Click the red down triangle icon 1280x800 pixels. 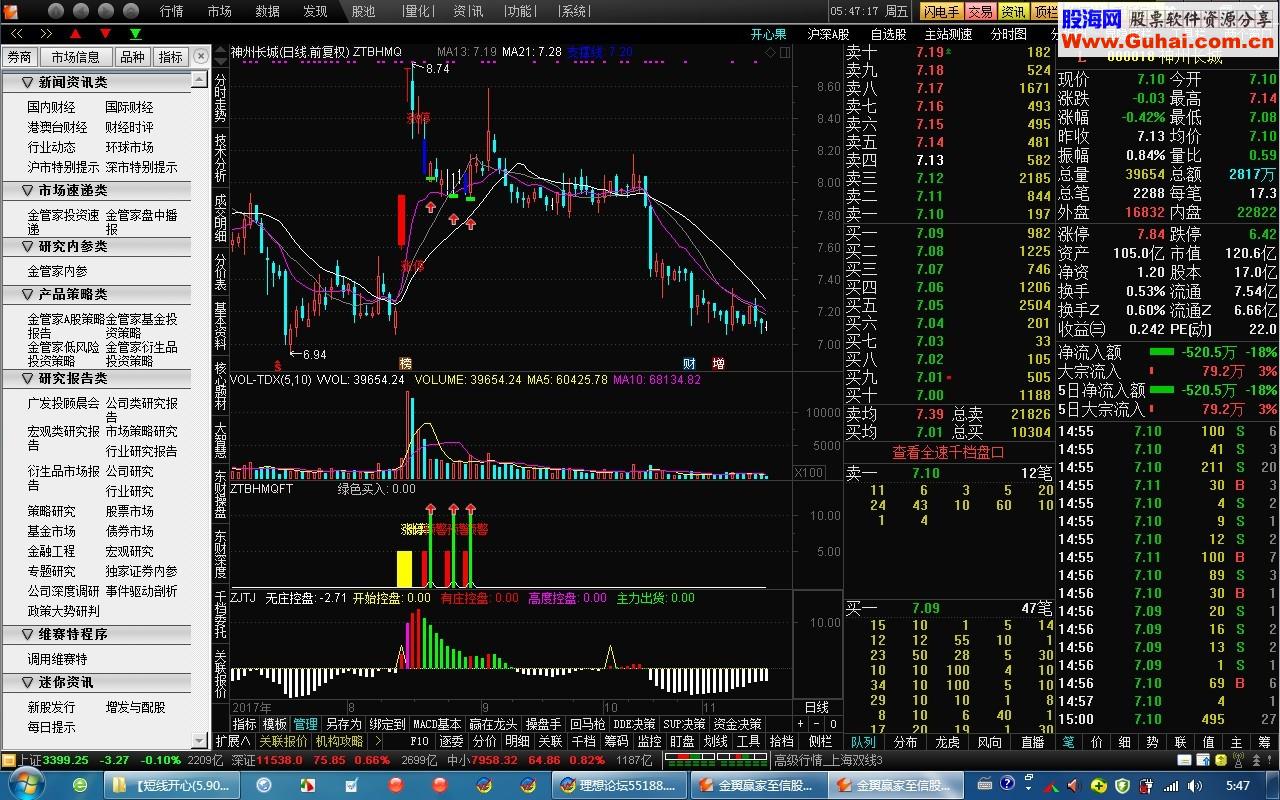106,34
